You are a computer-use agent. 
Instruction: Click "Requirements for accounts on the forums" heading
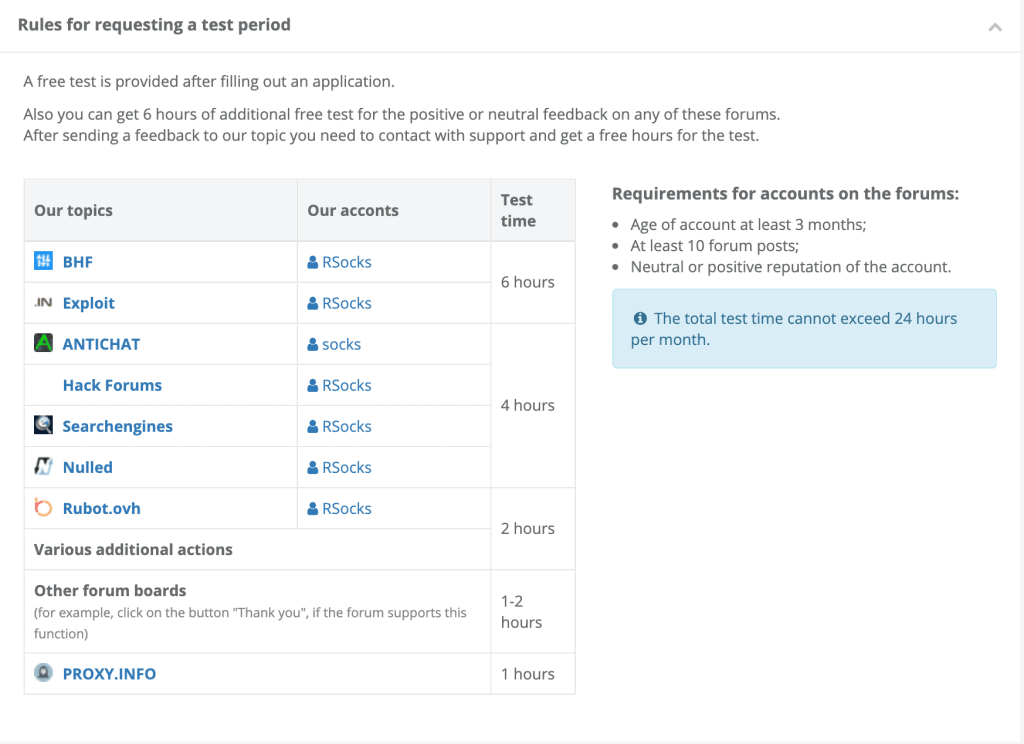pyautogui.click(x=786, y=194)
